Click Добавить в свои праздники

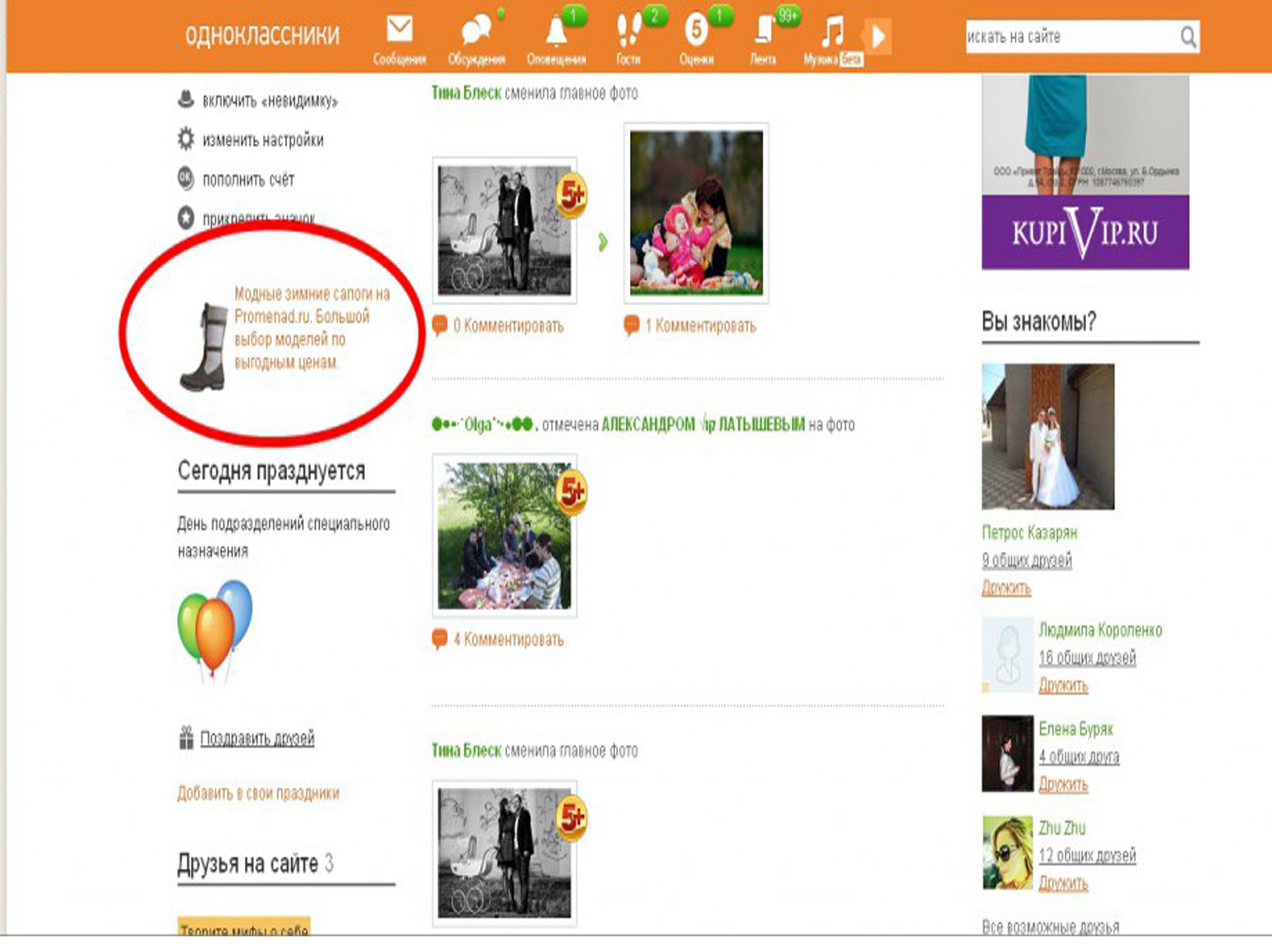258,793
